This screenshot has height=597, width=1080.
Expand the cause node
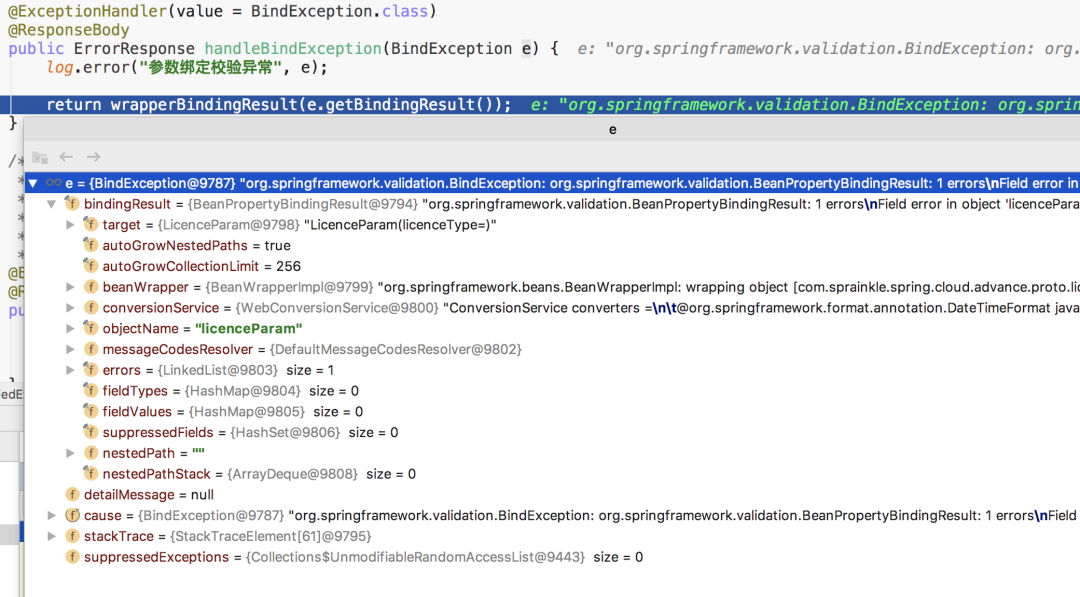(x=51, y=515)
